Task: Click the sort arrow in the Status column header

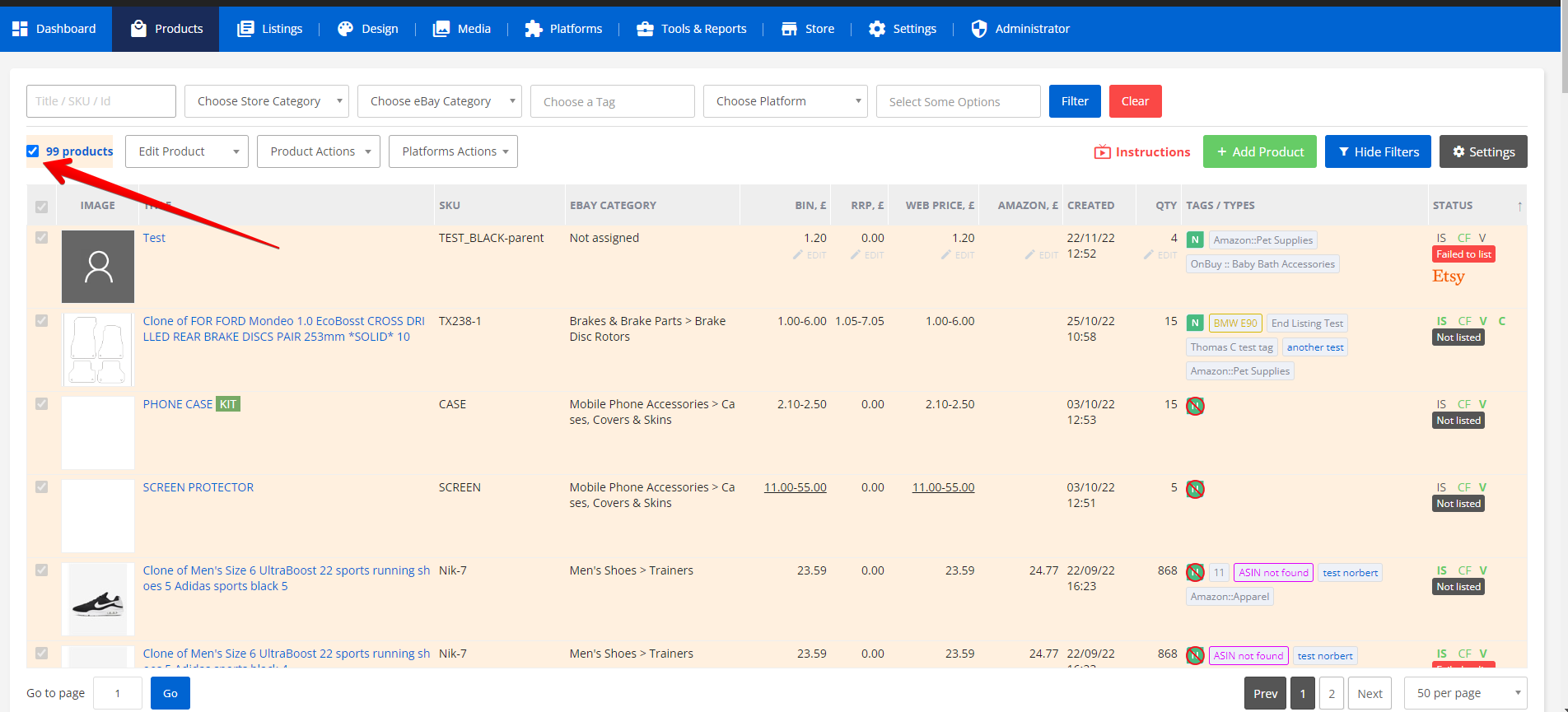Action: point(1519,206)
